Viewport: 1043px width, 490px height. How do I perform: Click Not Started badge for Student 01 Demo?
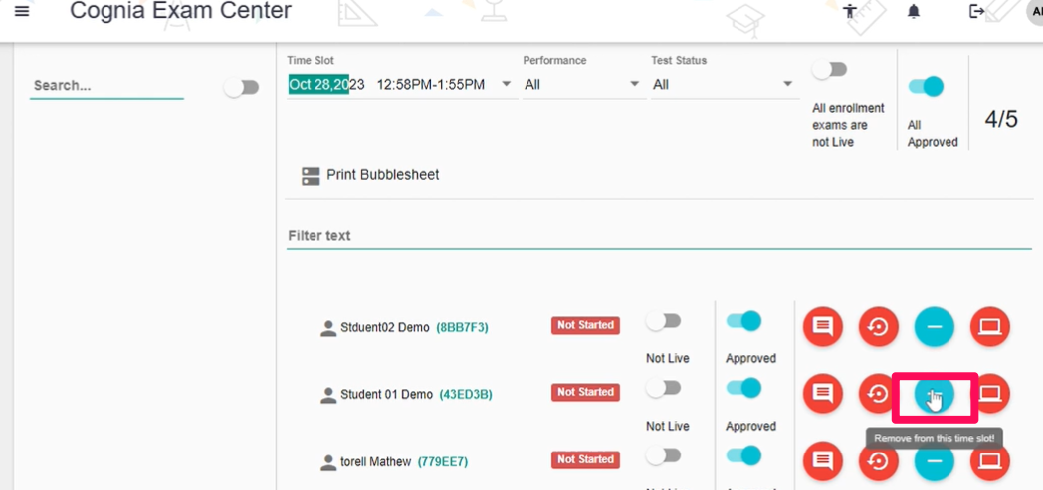pos(585,392)
